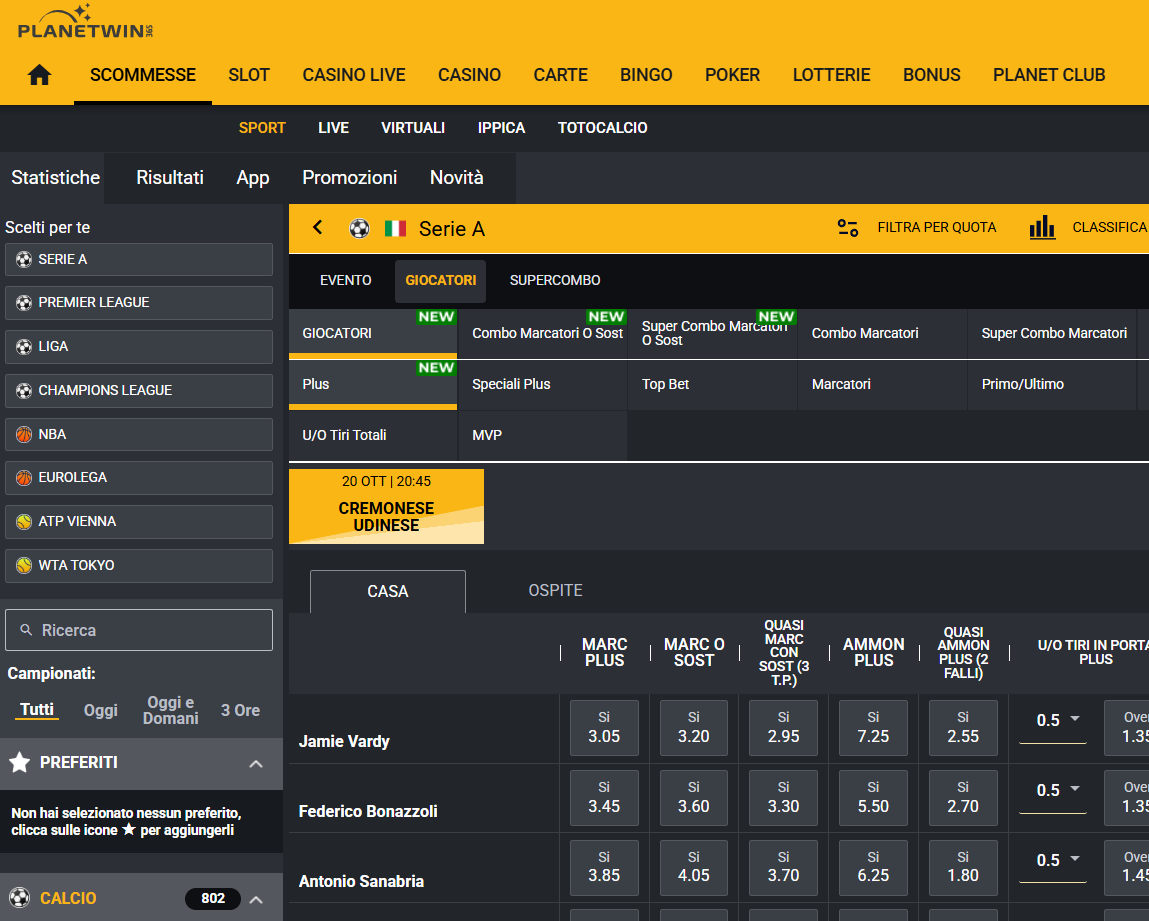Select the CASA team tab
1149x921 pixels.
click(x=388, y=591)
